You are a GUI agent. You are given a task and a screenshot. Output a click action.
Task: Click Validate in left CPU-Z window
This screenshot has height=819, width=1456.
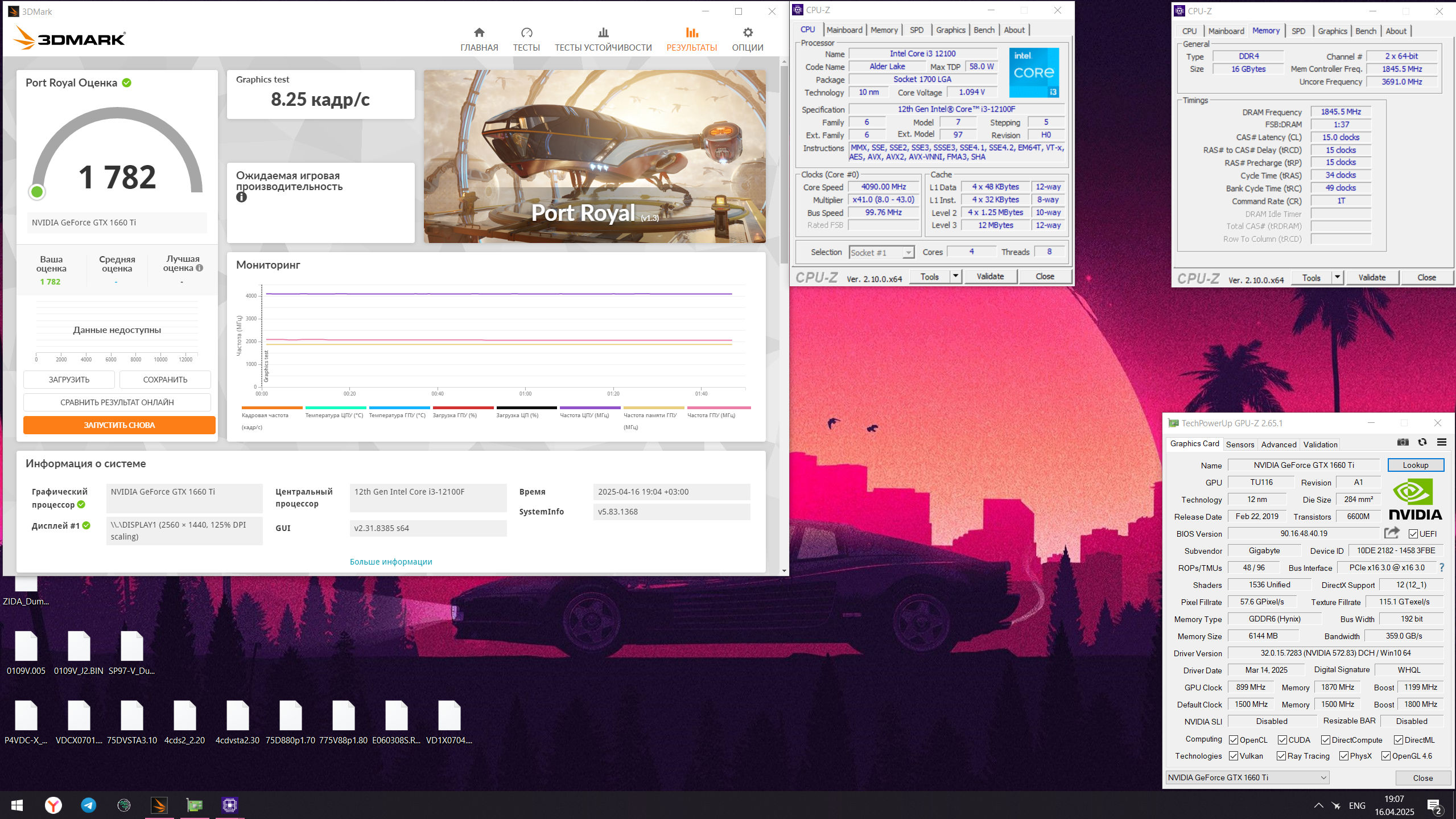(990, 276)
